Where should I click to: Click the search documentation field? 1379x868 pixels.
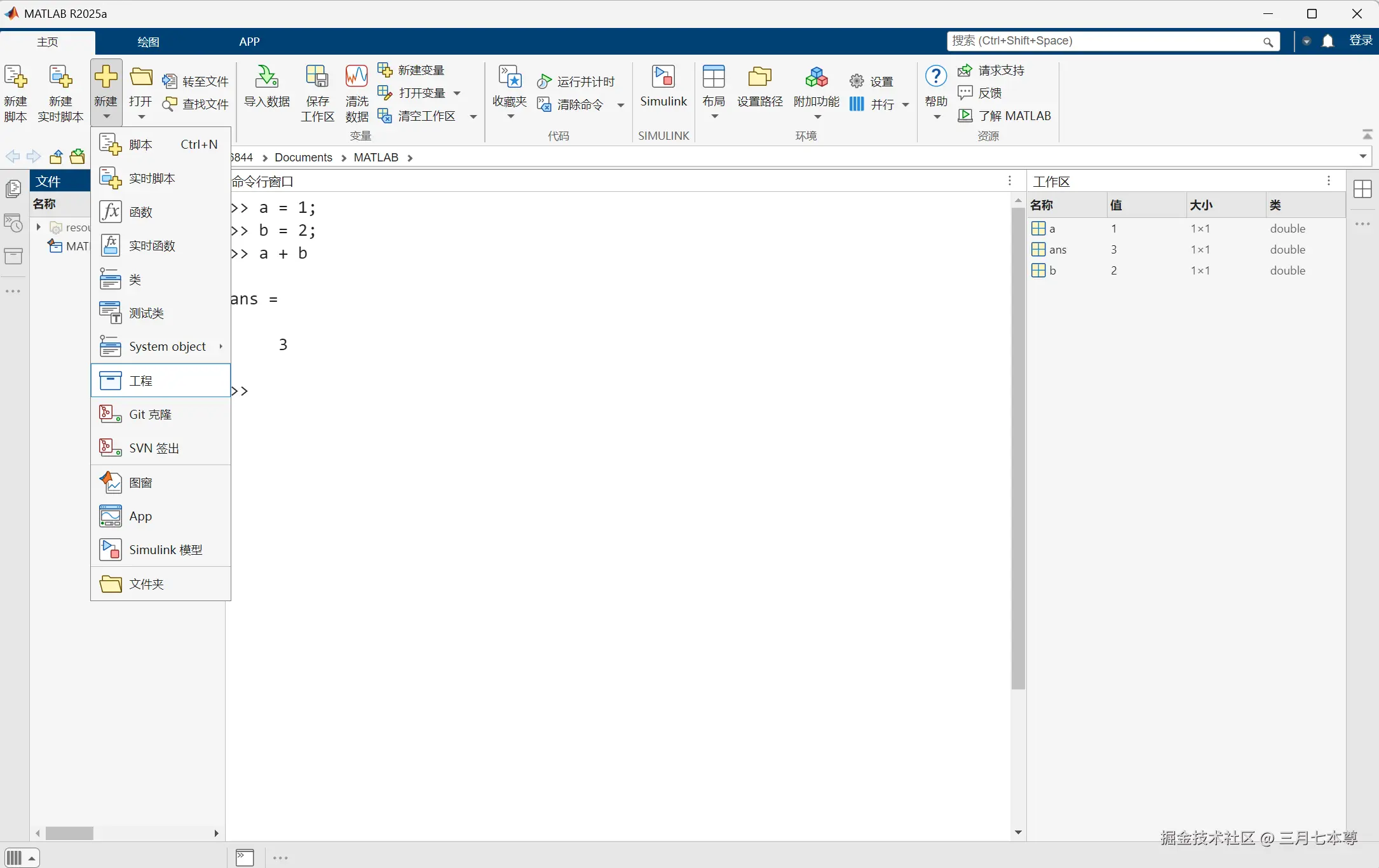click(x=1106, y=41)
